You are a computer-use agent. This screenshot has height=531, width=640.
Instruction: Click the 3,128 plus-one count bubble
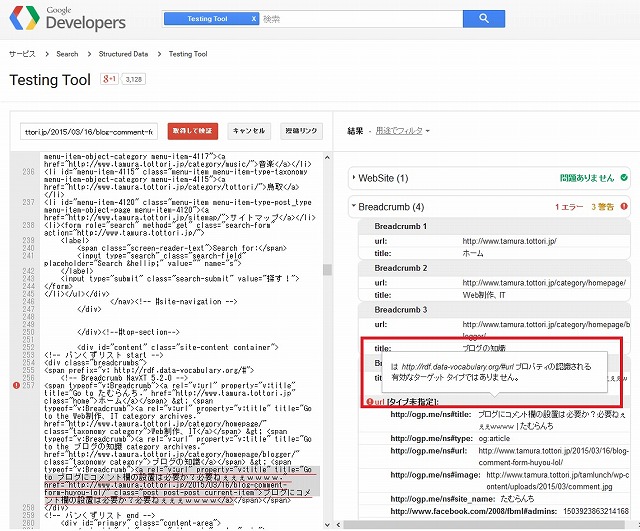pyautogui.click(x=133, y=79)
